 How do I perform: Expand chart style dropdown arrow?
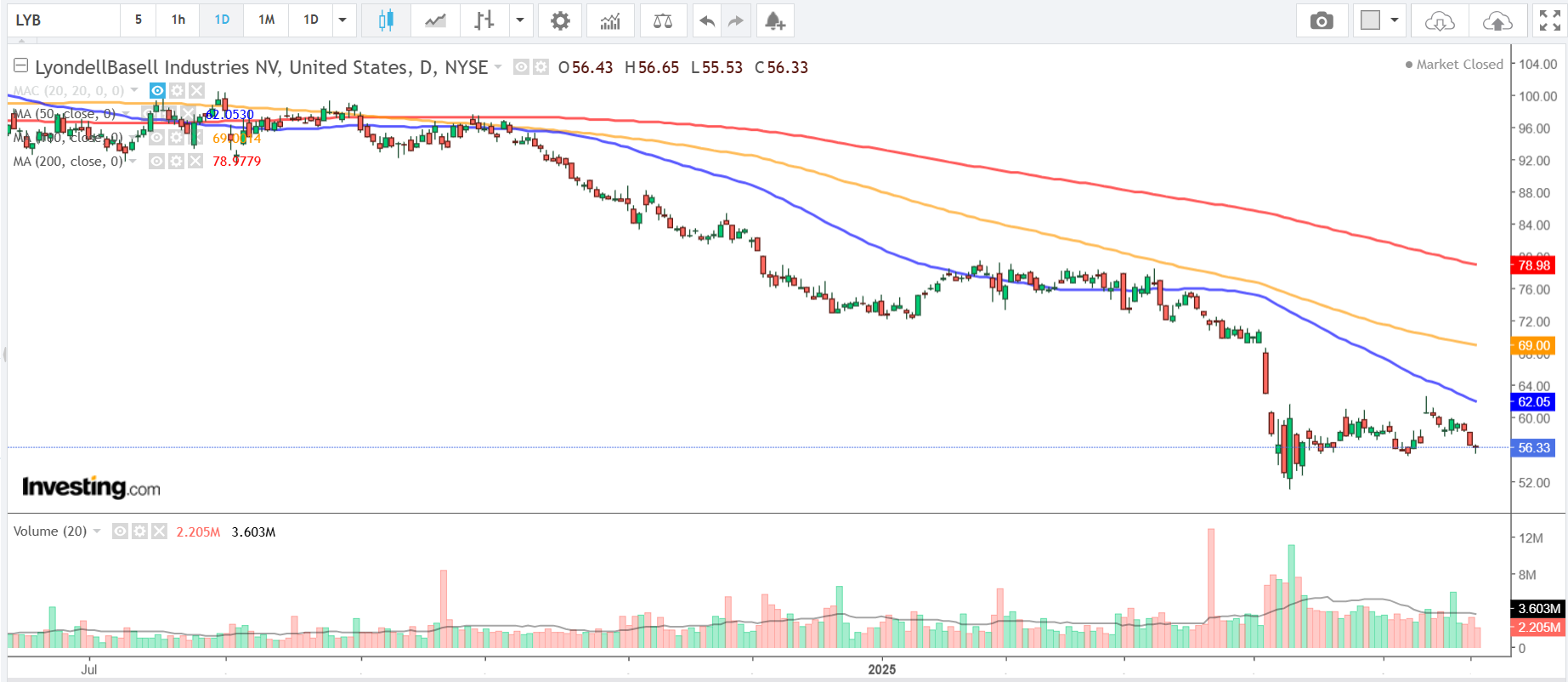(x=520, y=20)
